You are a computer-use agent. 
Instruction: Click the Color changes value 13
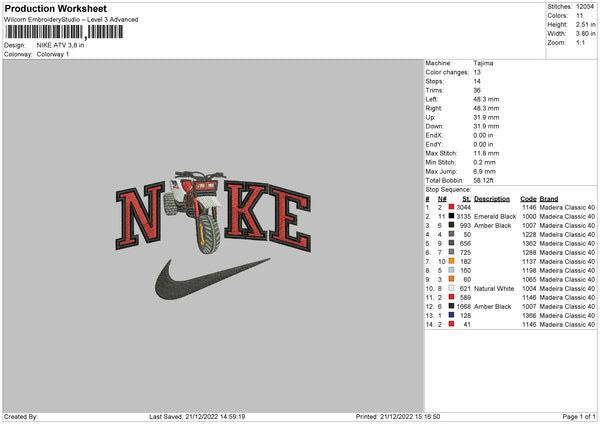[477, 72]
